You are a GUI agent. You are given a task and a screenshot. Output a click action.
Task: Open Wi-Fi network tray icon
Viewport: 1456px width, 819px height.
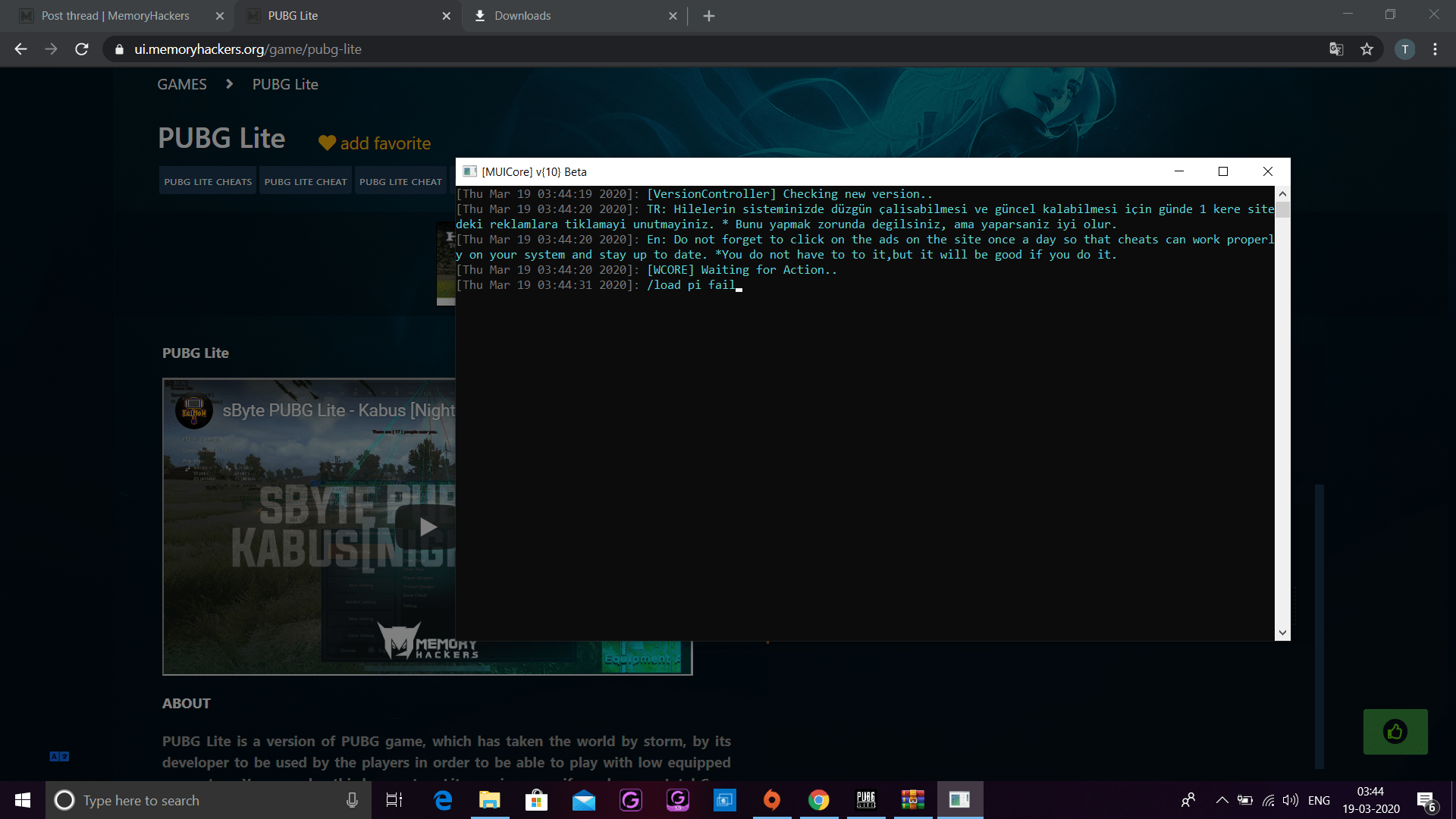pyautogui.click(x=1268, y=800)
